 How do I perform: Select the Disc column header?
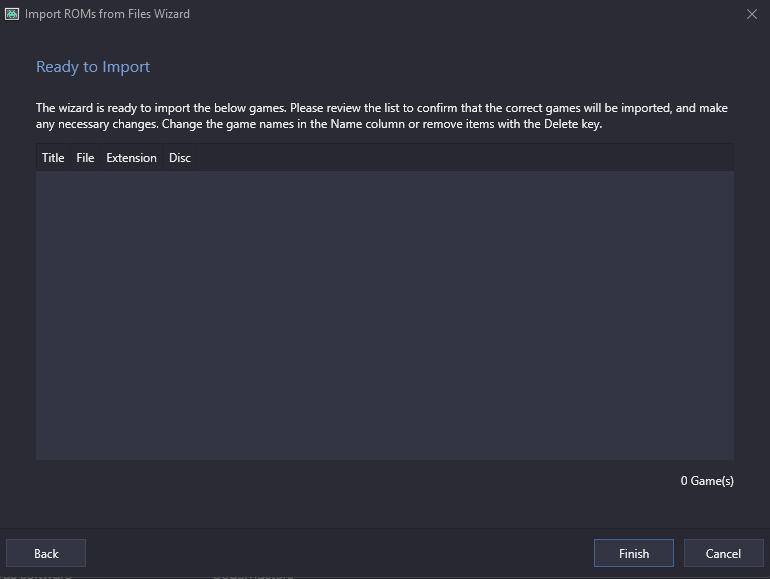(x=180, y=158)
